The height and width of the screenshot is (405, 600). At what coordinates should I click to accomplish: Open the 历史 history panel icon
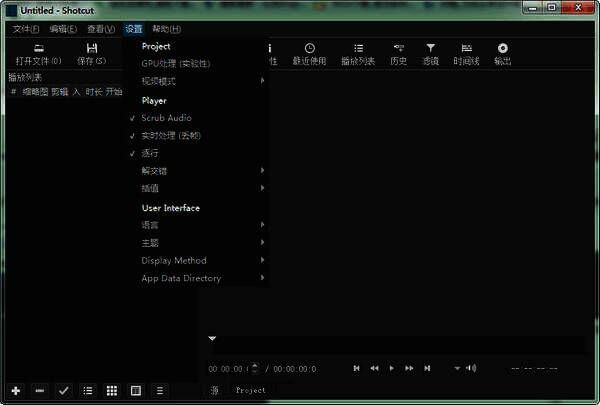tap(398, 54)
